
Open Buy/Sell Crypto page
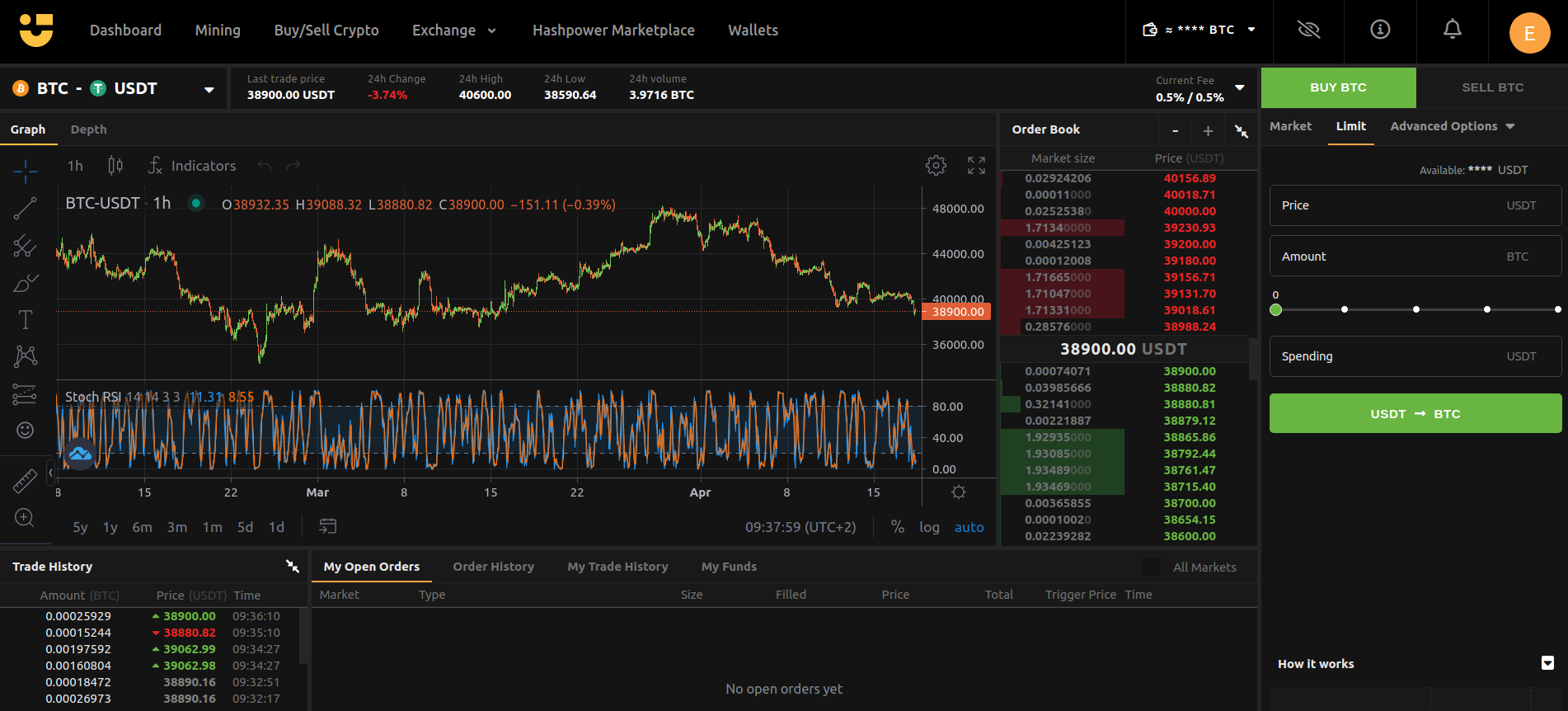tap(326, 31)
